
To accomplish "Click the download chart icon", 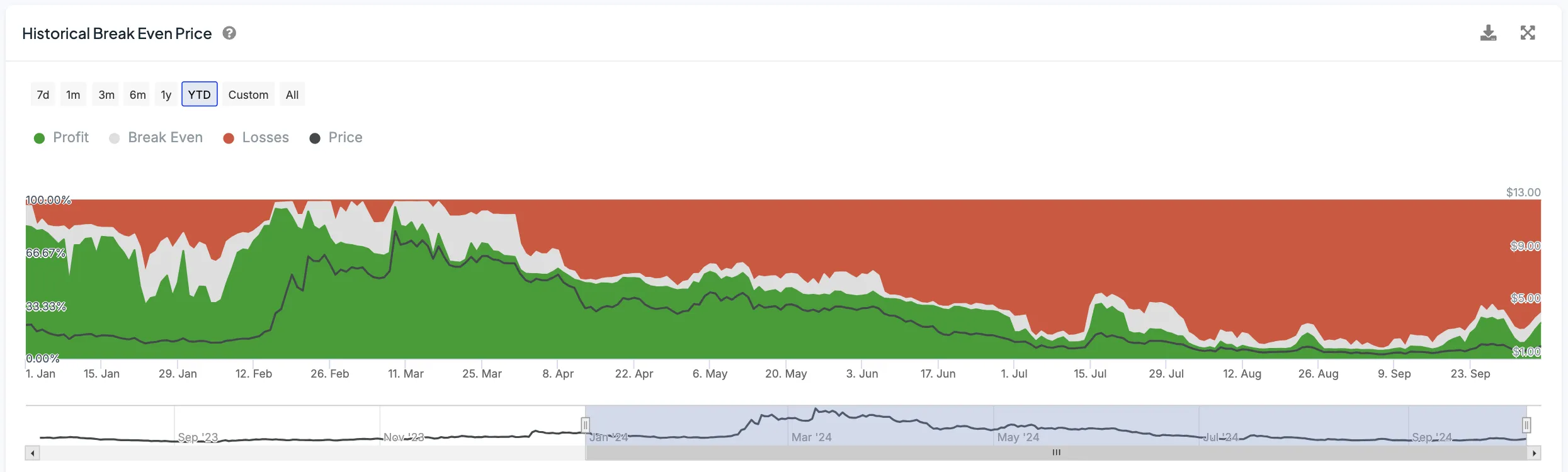I will [1488, 33].
